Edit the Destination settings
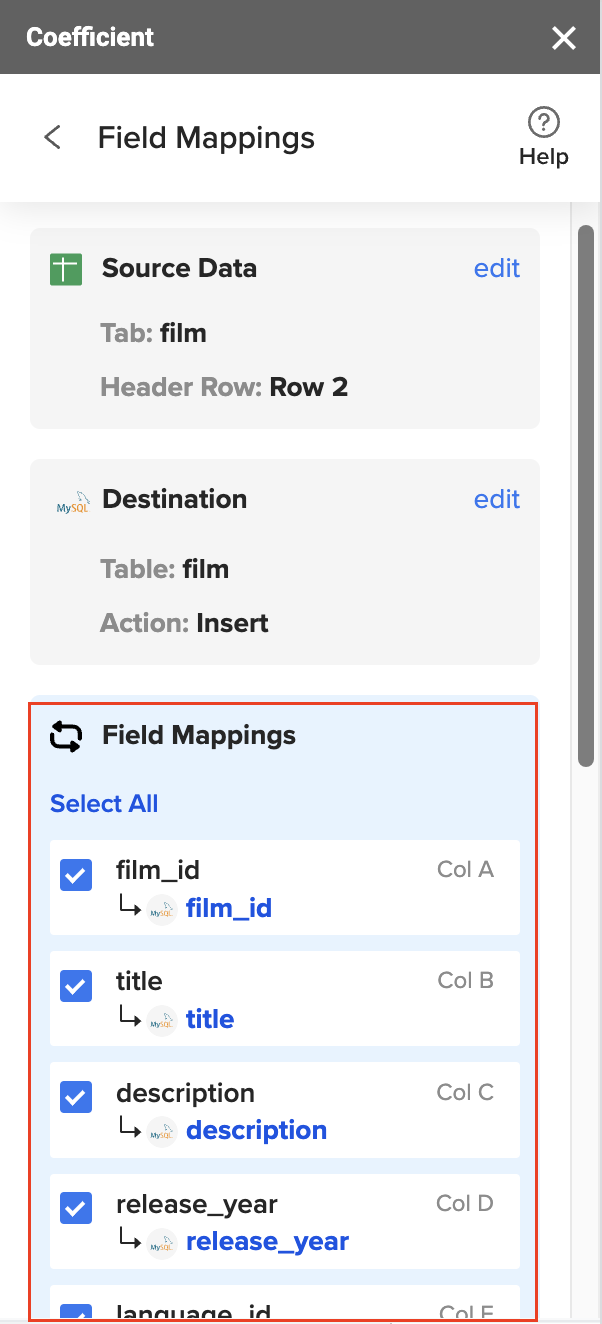 click(496, 499)
